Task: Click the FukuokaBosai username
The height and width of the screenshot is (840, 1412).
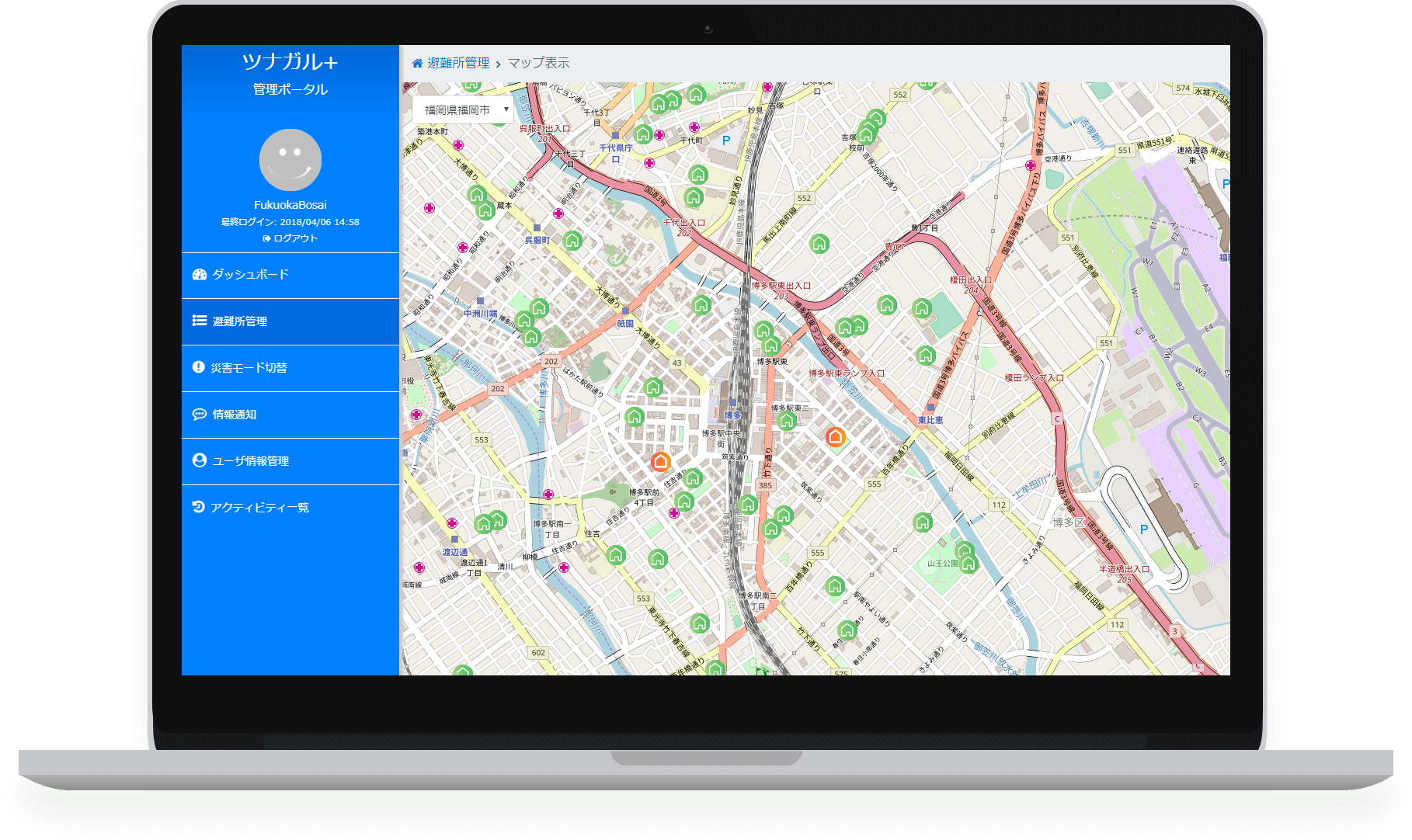Action: click(x=290, y=205)
